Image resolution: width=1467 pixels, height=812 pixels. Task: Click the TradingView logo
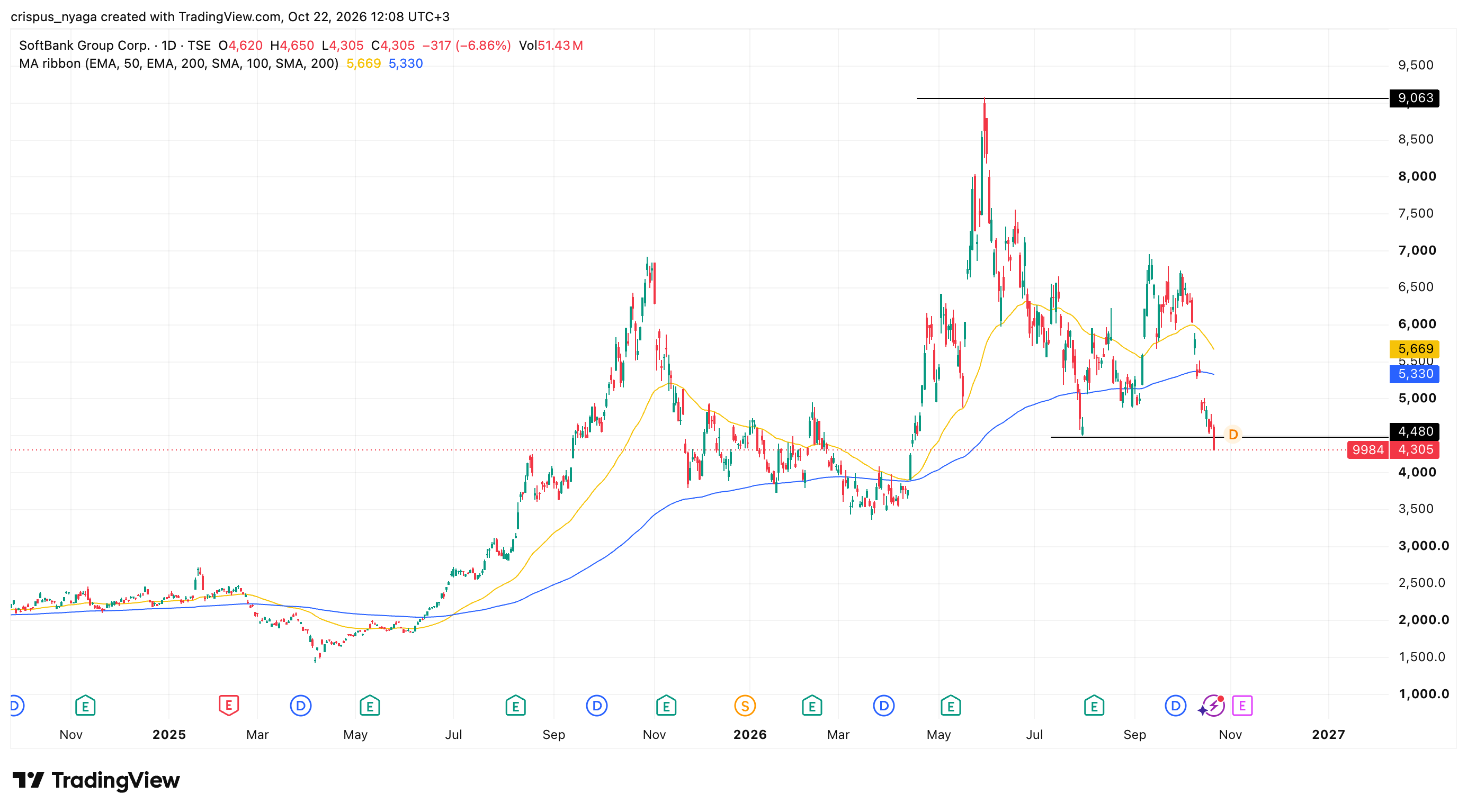[96, 780]
